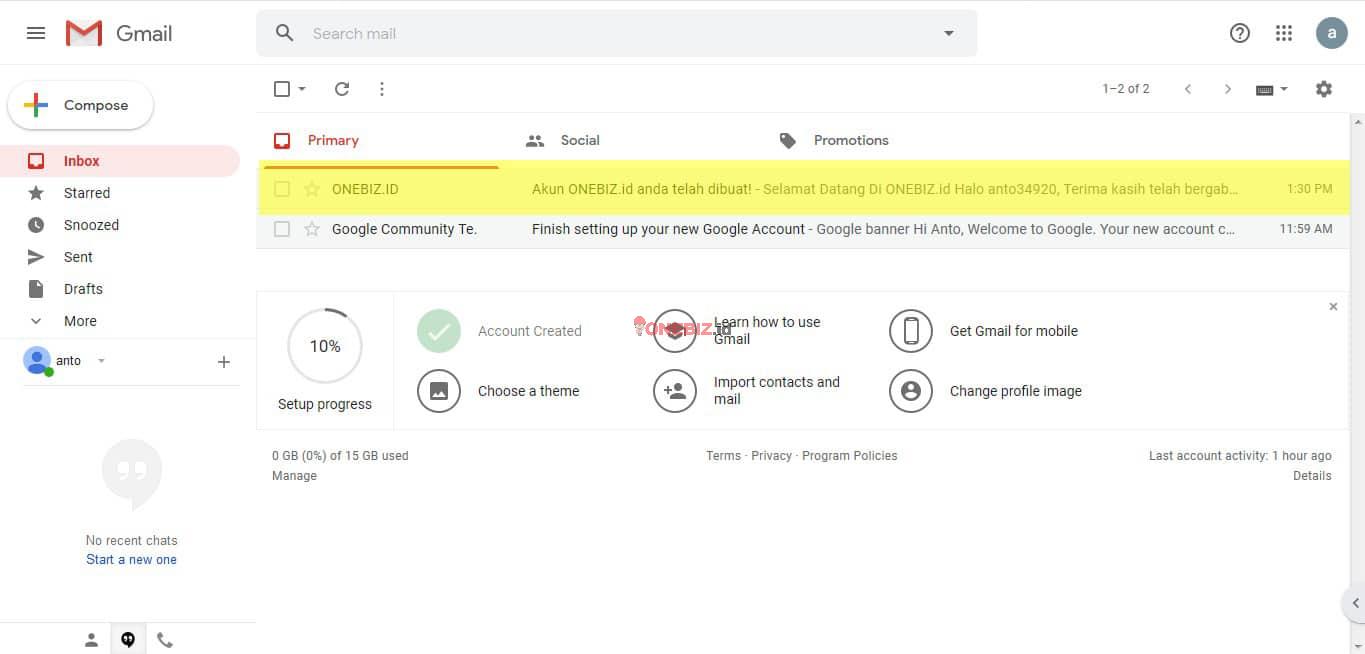1365x654 pixels.
Task: Open the Privacy link
Action: point(771,456)
